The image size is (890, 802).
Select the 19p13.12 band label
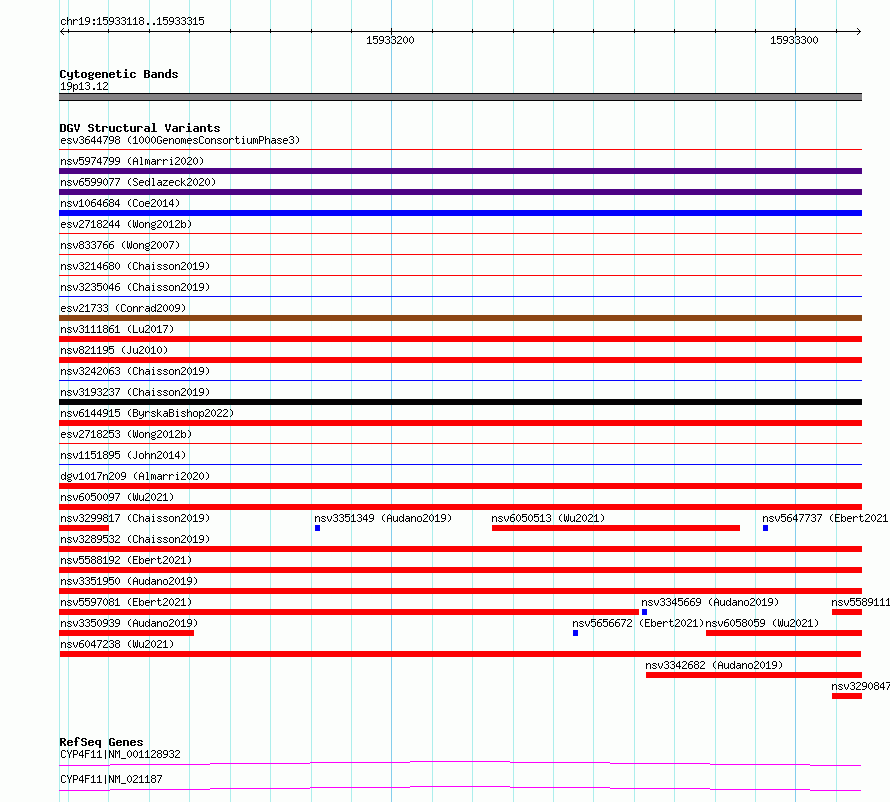84,86
